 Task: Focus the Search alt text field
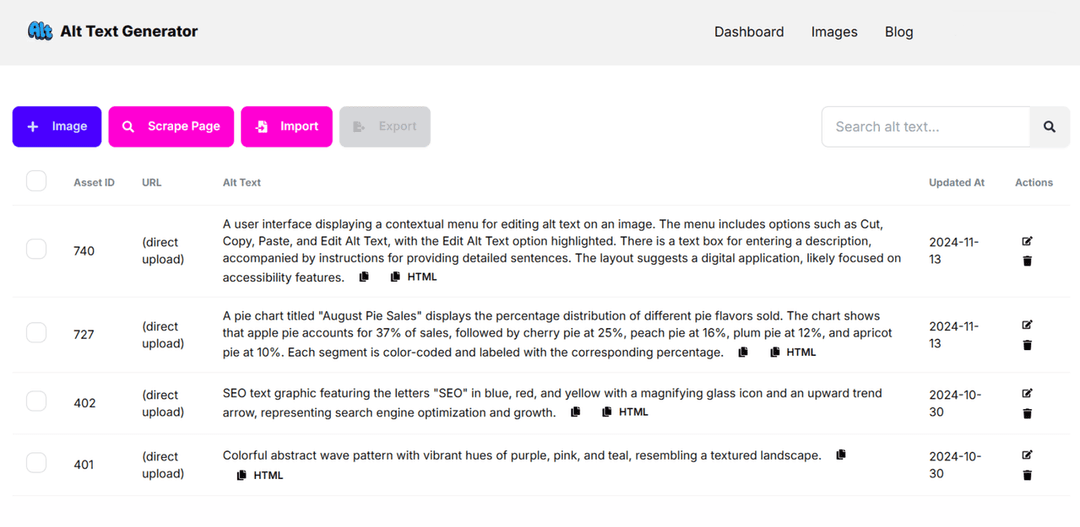(925, 127)
